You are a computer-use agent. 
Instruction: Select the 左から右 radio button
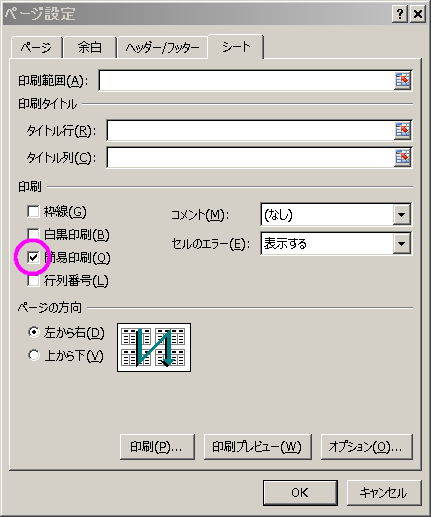[34, 332]
